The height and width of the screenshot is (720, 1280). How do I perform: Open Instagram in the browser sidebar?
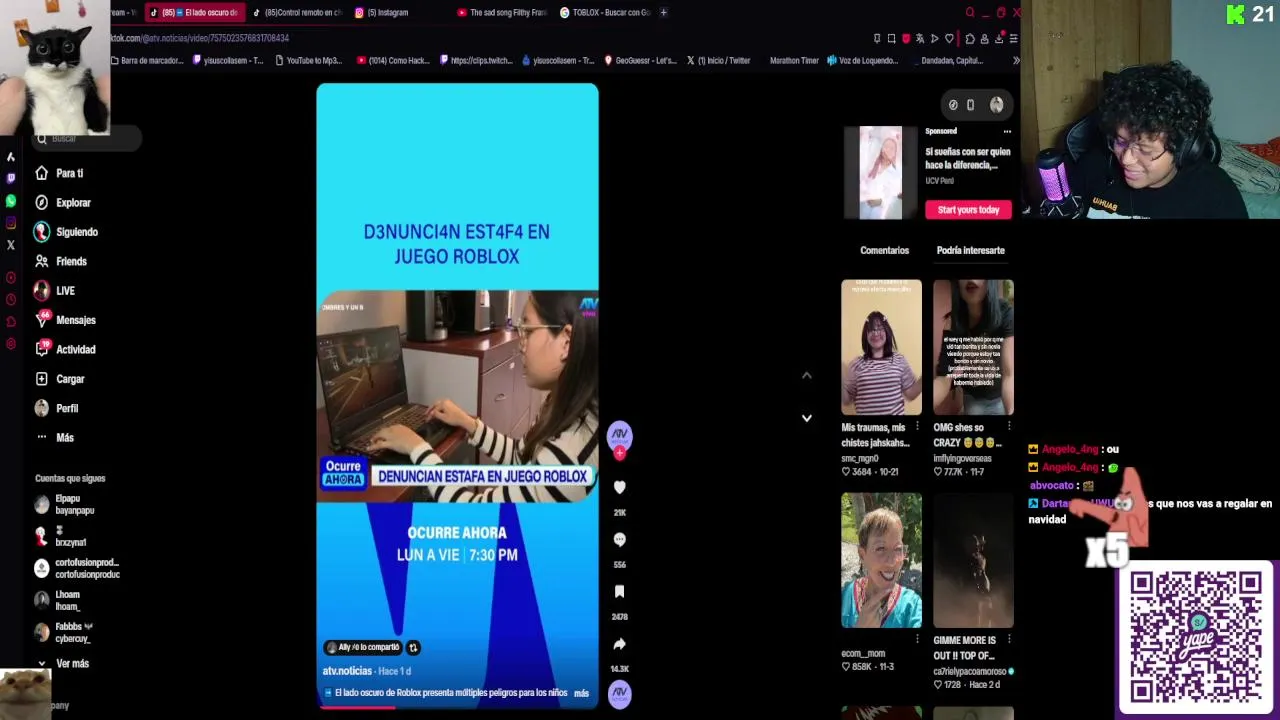pyautogui.click(x=11, y=223)
